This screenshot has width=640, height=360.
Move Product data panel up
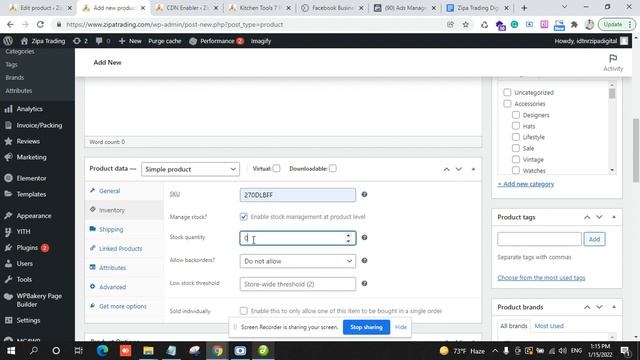[446, 169]
